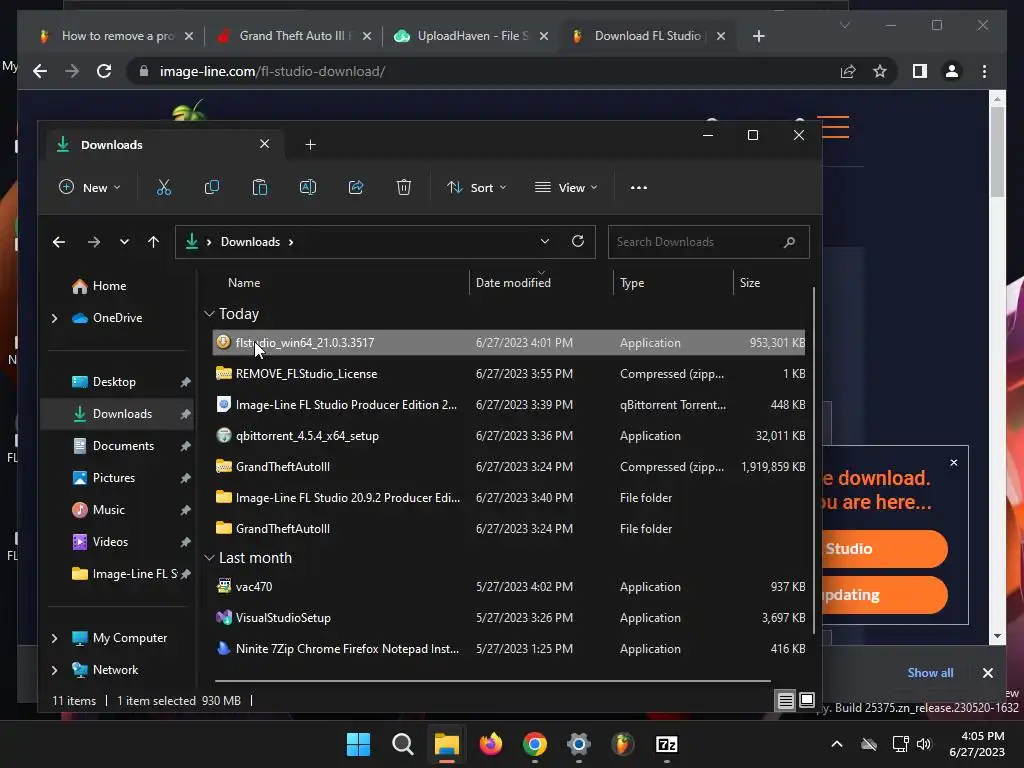
Task: Close the orange download popup
Action: pos(953,462)
